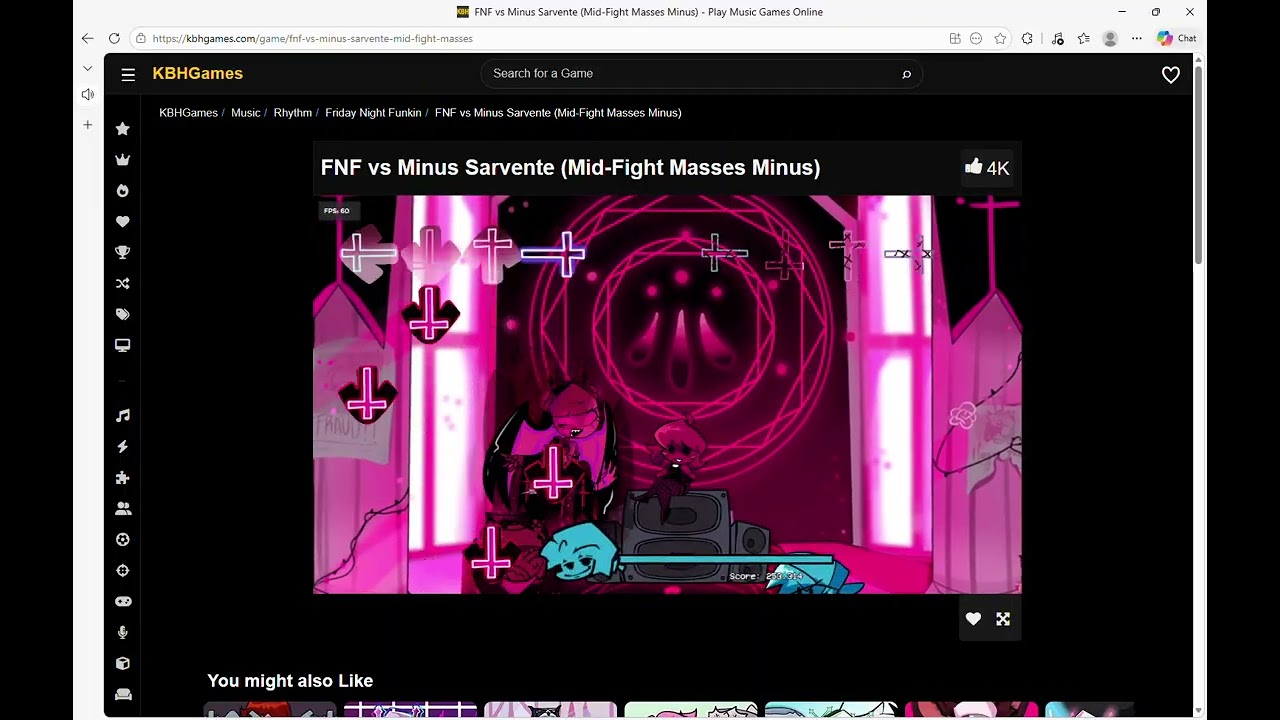Open the split screen icon in address bar
The width and height of the screenshot is (1280, 720).
(955, 38)
